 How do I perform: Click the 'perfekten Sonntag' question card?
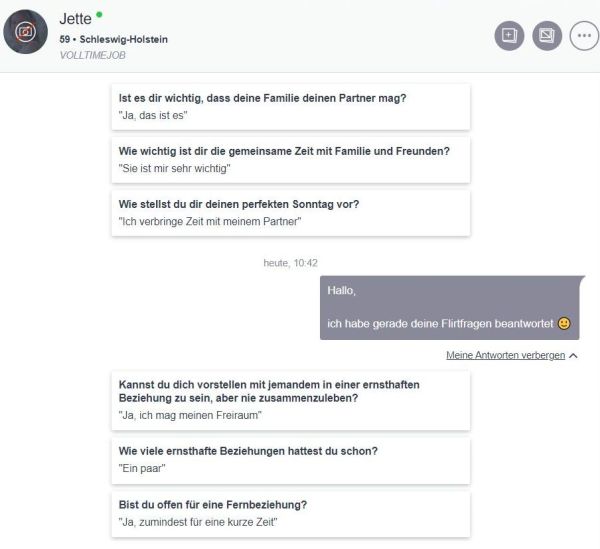point(290,213)
